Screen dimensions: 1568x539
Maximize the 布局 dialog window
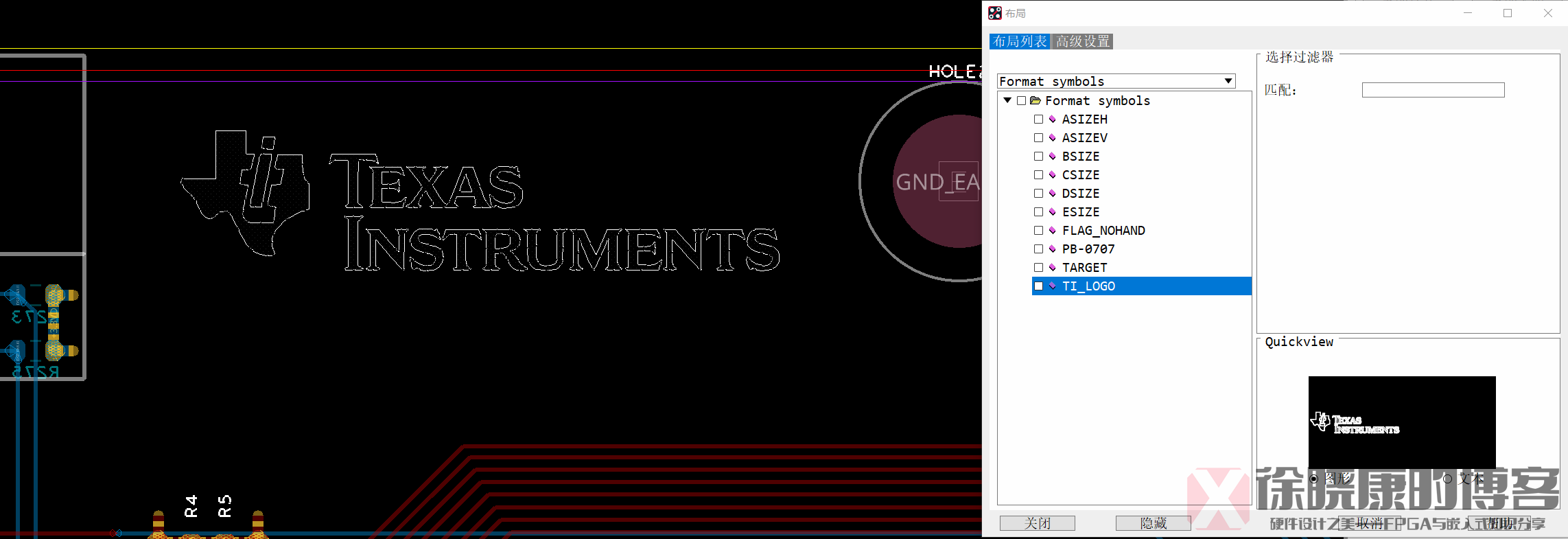1508,13
